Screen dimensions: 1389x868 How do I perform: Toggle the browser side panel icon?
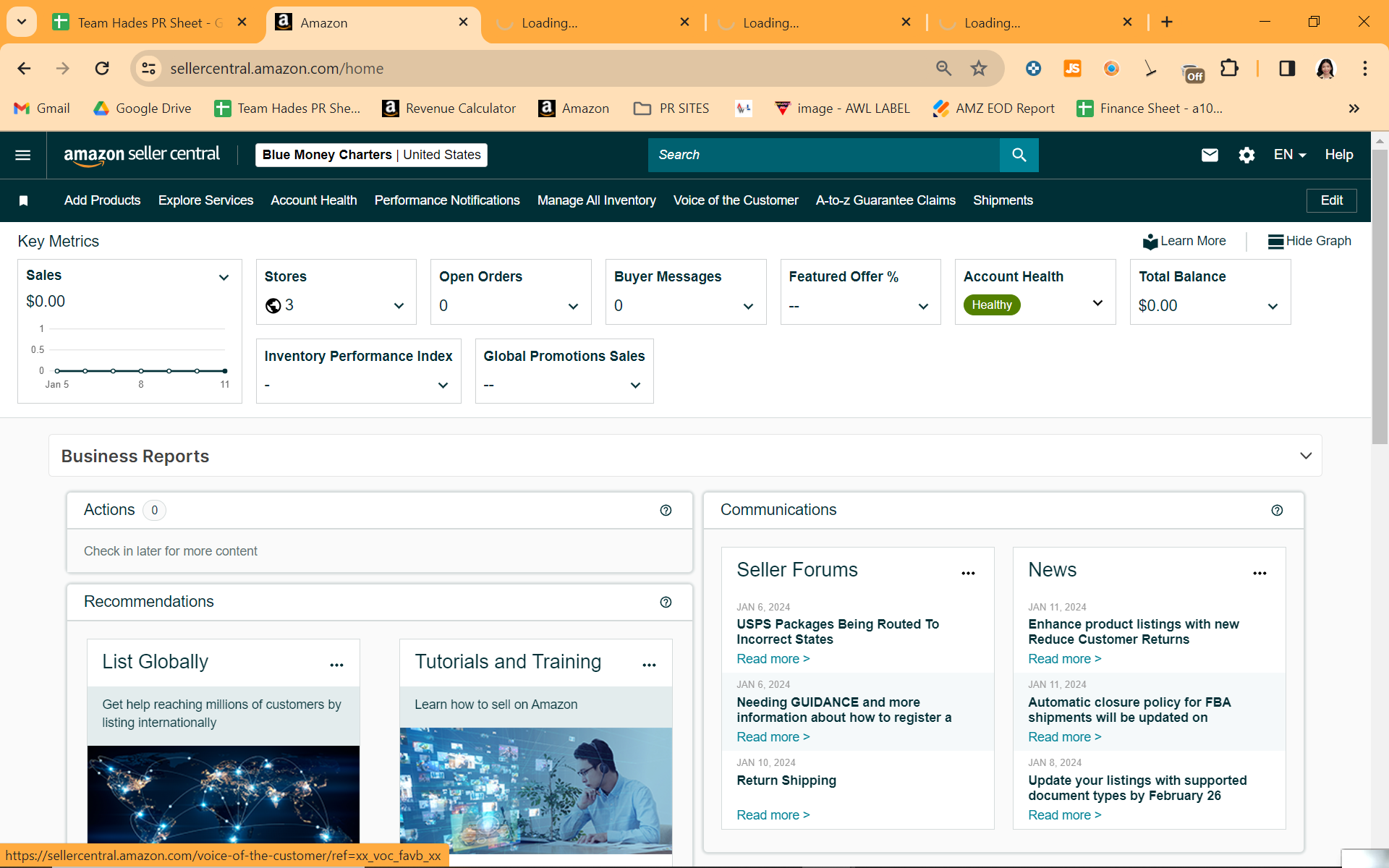[x=1287, y=69]
